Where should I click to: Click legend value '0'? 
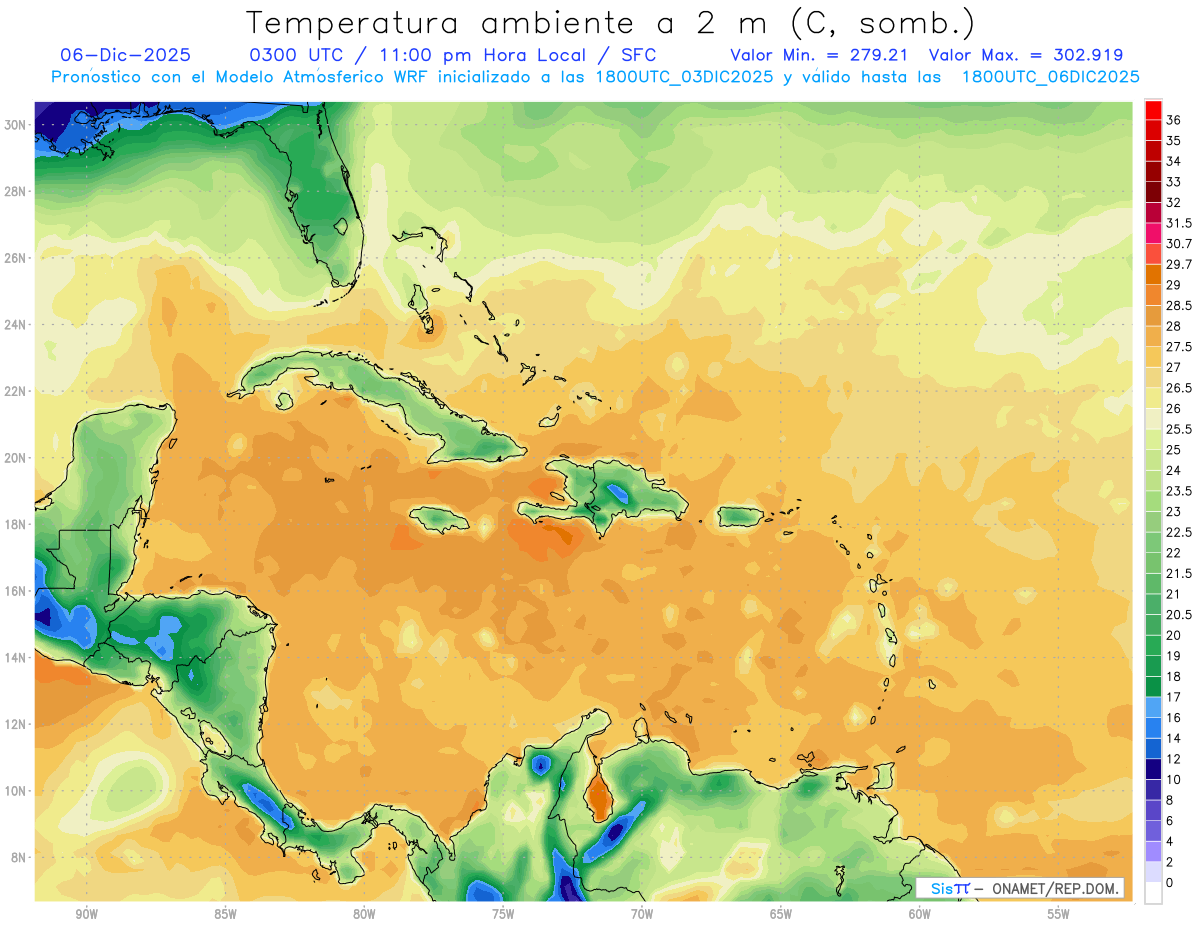coord(1170,882)
